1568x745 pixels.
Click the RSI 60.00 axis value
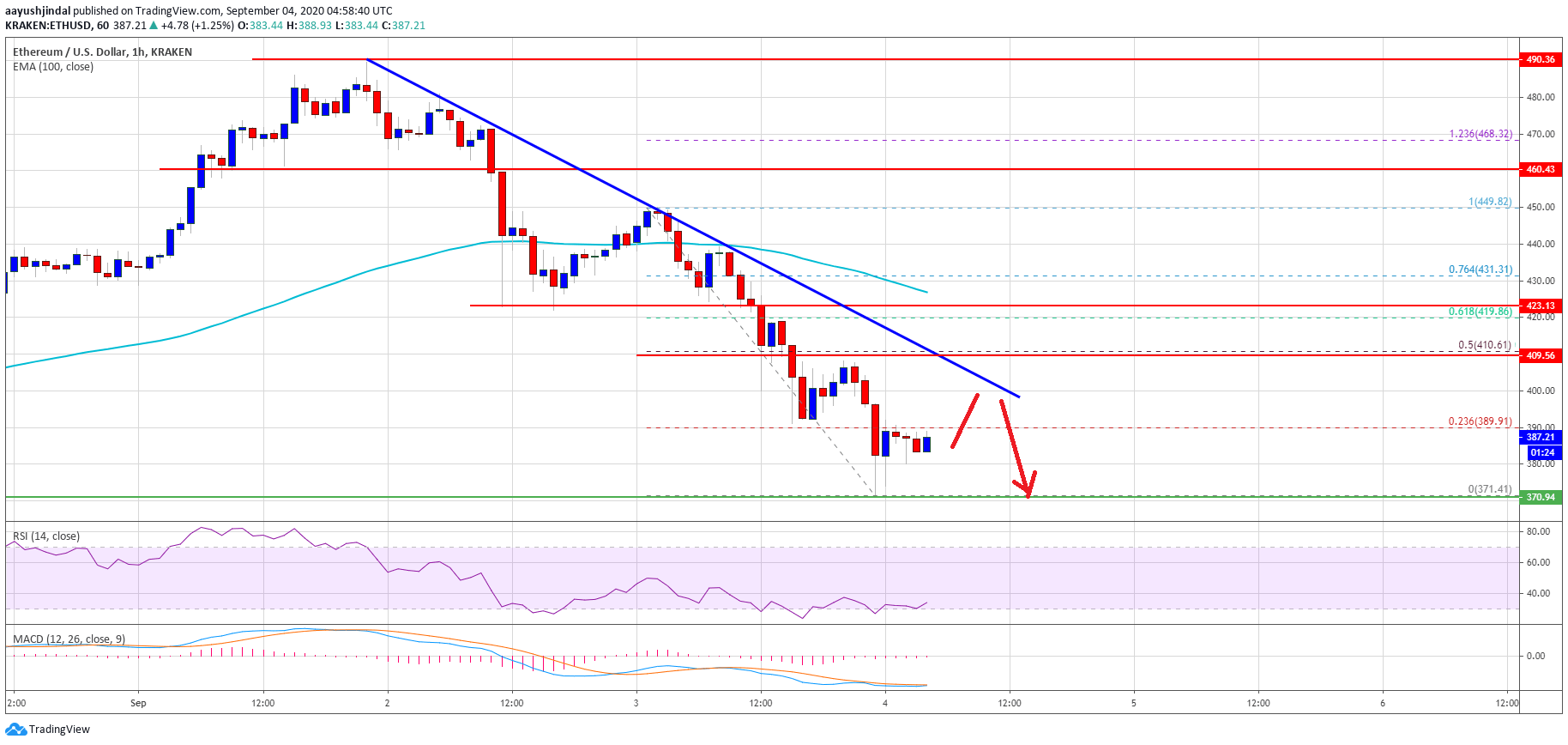tap(1538, 562)
